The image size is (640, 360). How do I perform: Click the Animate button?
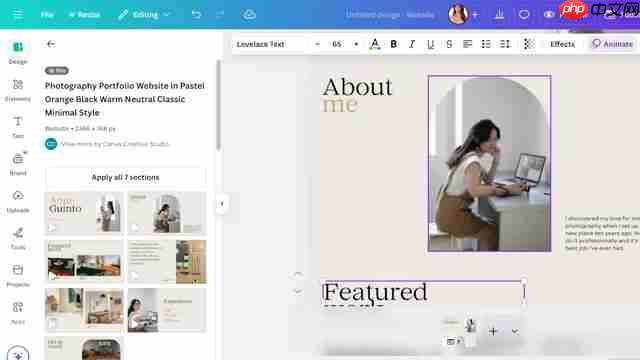click(613, 44)
